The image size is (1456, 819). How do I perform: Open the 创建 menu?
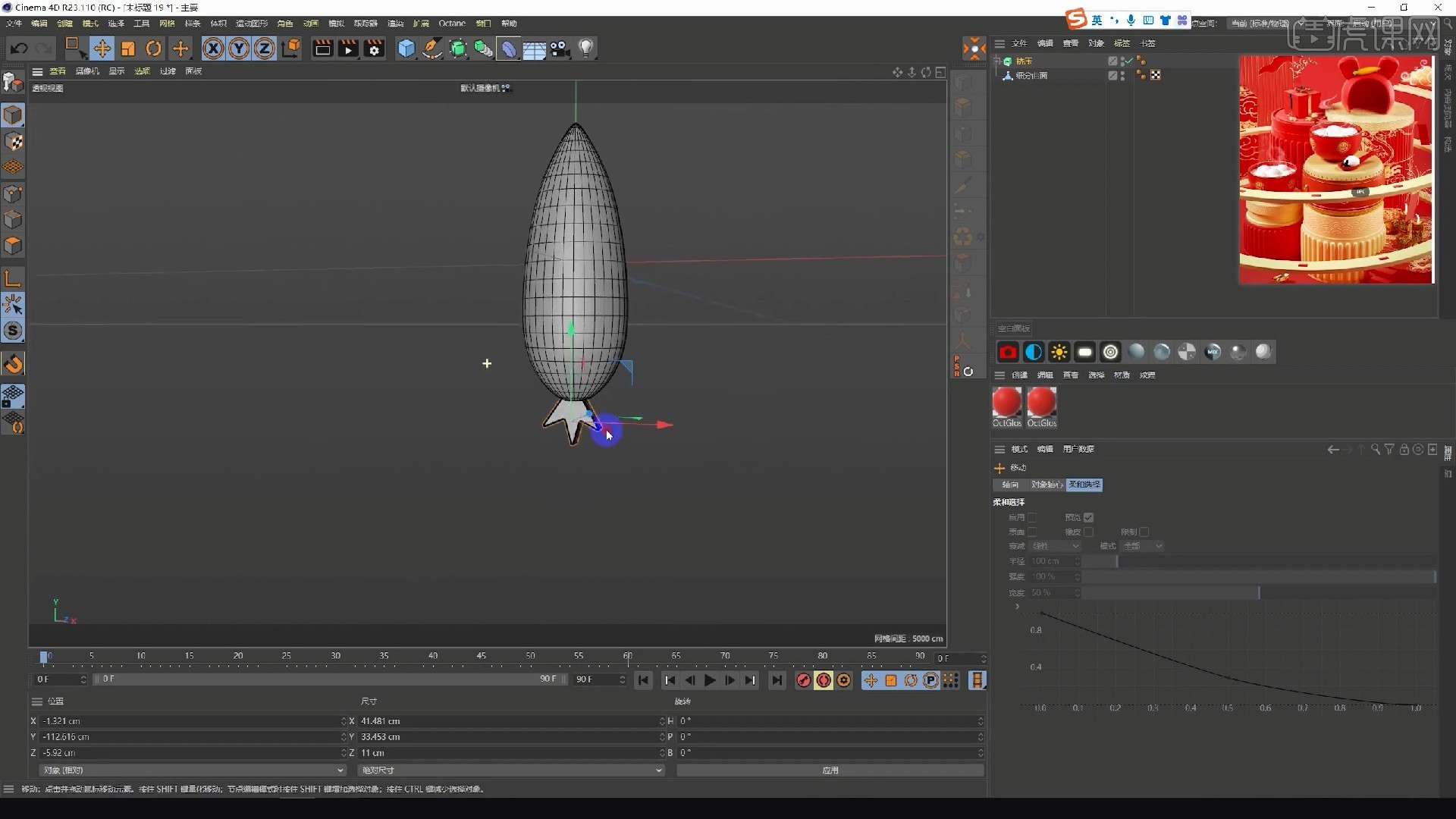pyautogui.click(x=65, y=24)
